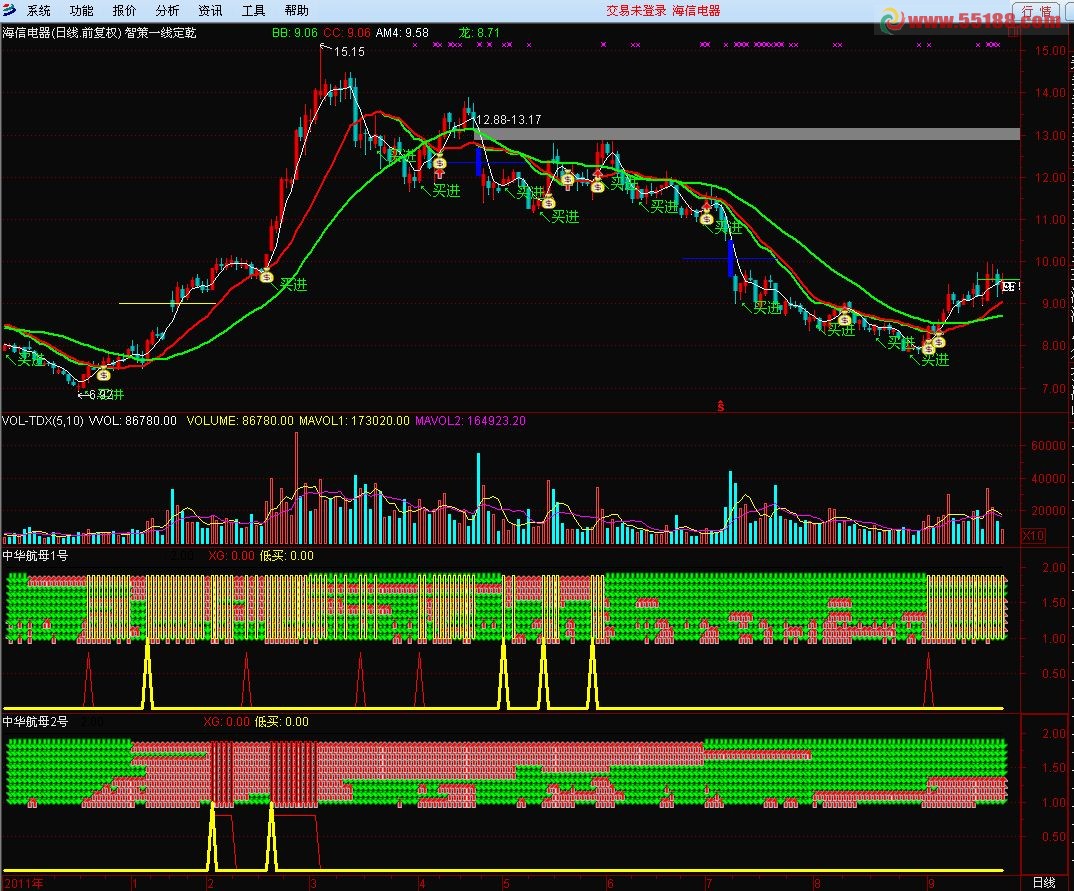The width and height of the screenshot is (1074, 891).
Task: Click the AM4: 9.58 indicator value
Action: (402, 32)
